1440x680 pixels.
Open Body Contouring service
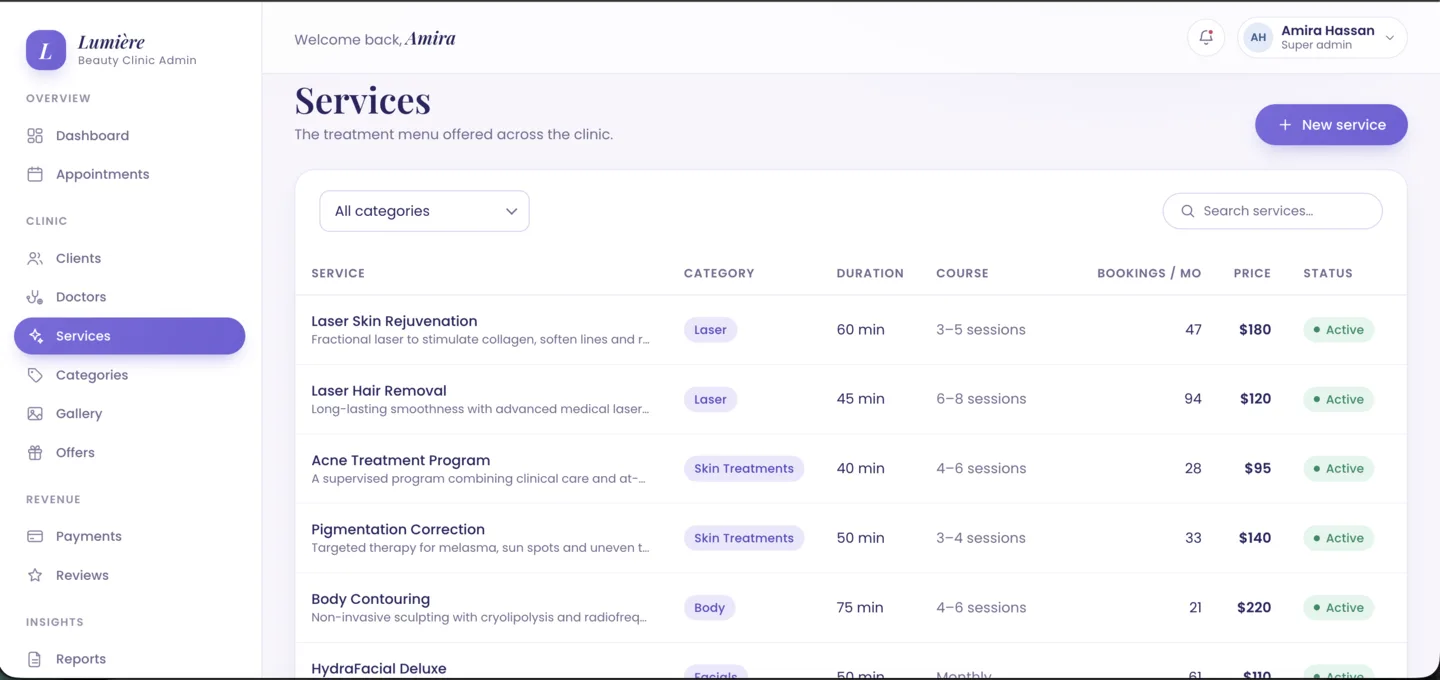point(371,599)
